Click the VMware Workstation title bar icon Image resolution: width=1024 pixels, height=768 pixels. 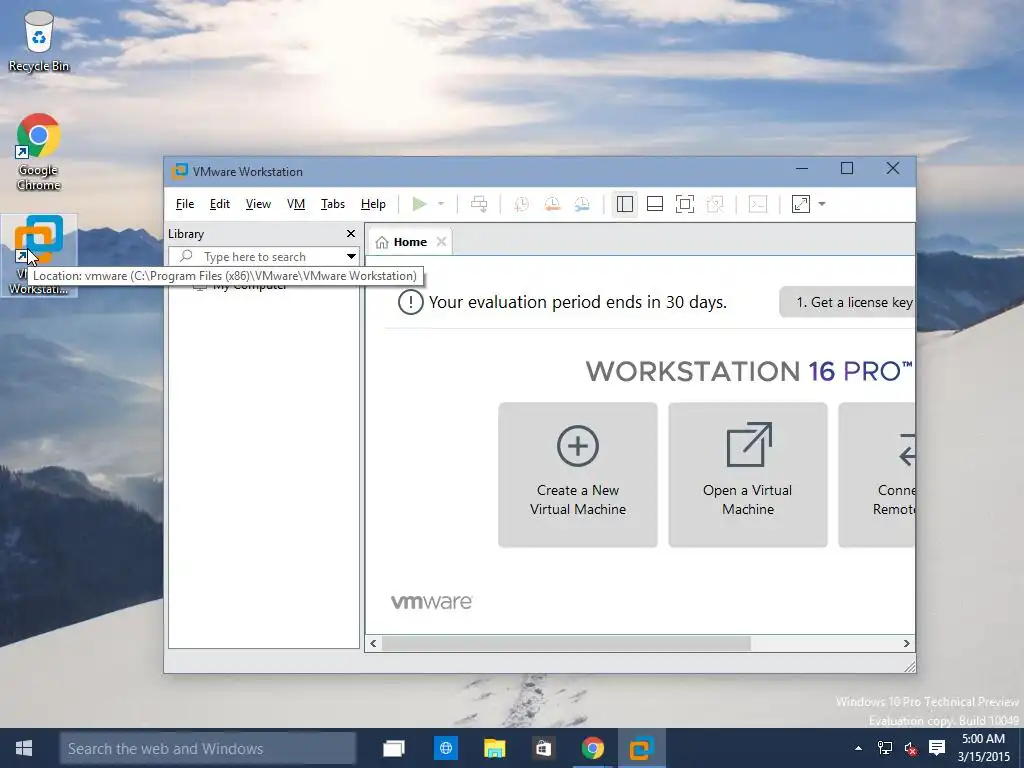click(x=180, y=171)
